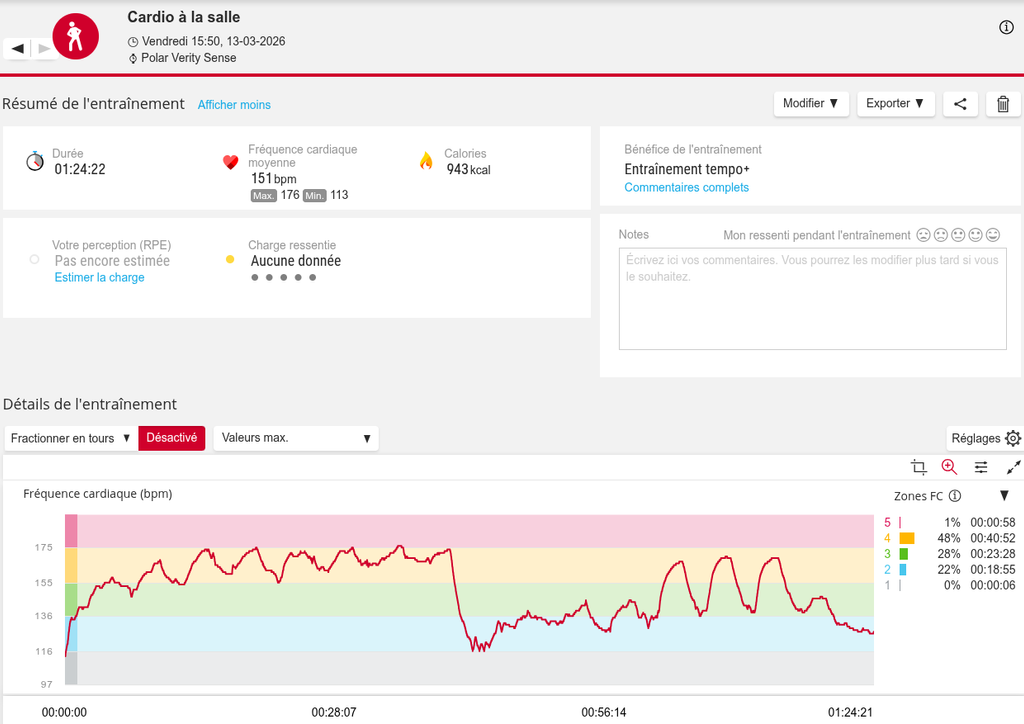Click the info icon next to Zones FC

click(955, 496)
